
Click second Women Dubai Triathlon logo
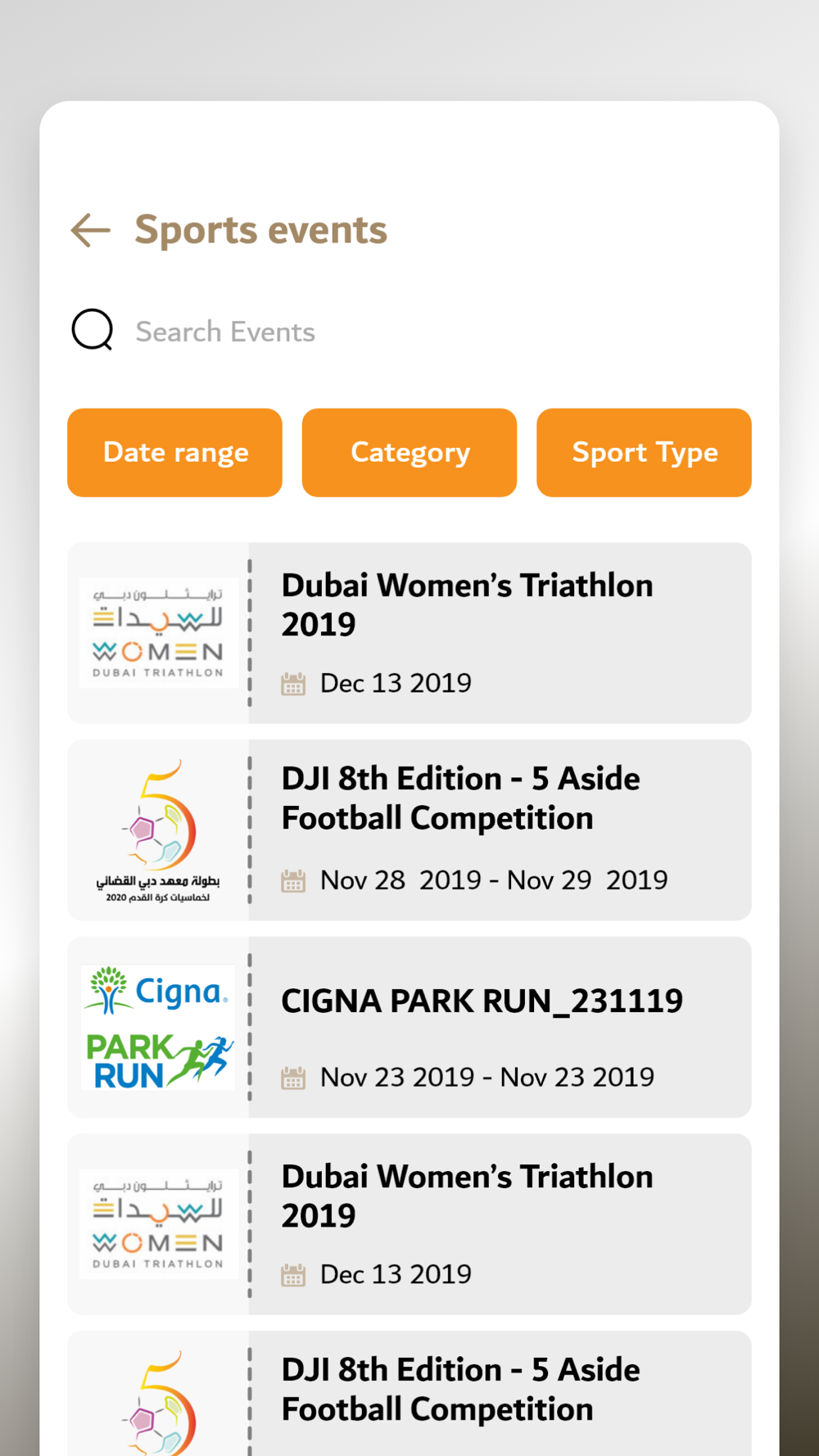(158, 1224)
